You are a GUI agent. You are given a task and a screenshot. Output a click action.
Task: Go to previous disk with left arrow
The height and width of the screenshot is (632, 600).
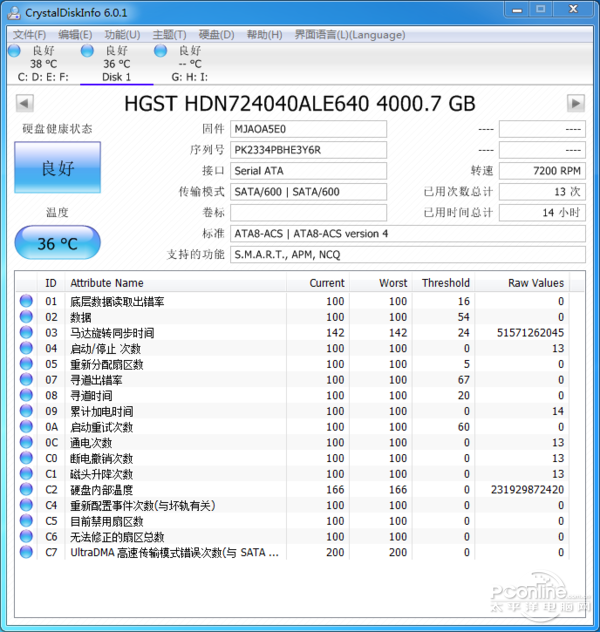[x=25, y=104]
